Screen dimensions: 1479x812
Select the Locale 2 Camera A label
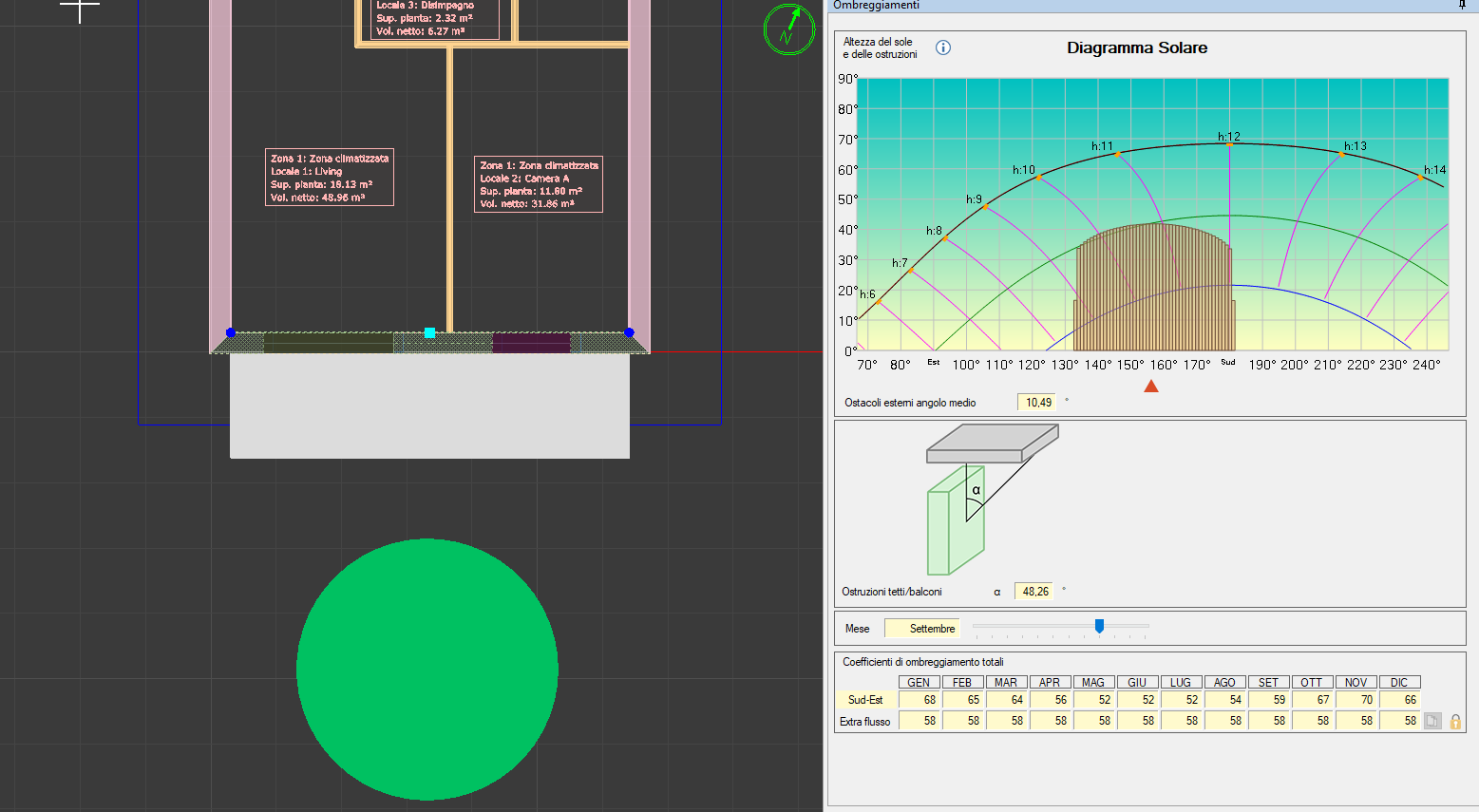[x=539, y=184]
